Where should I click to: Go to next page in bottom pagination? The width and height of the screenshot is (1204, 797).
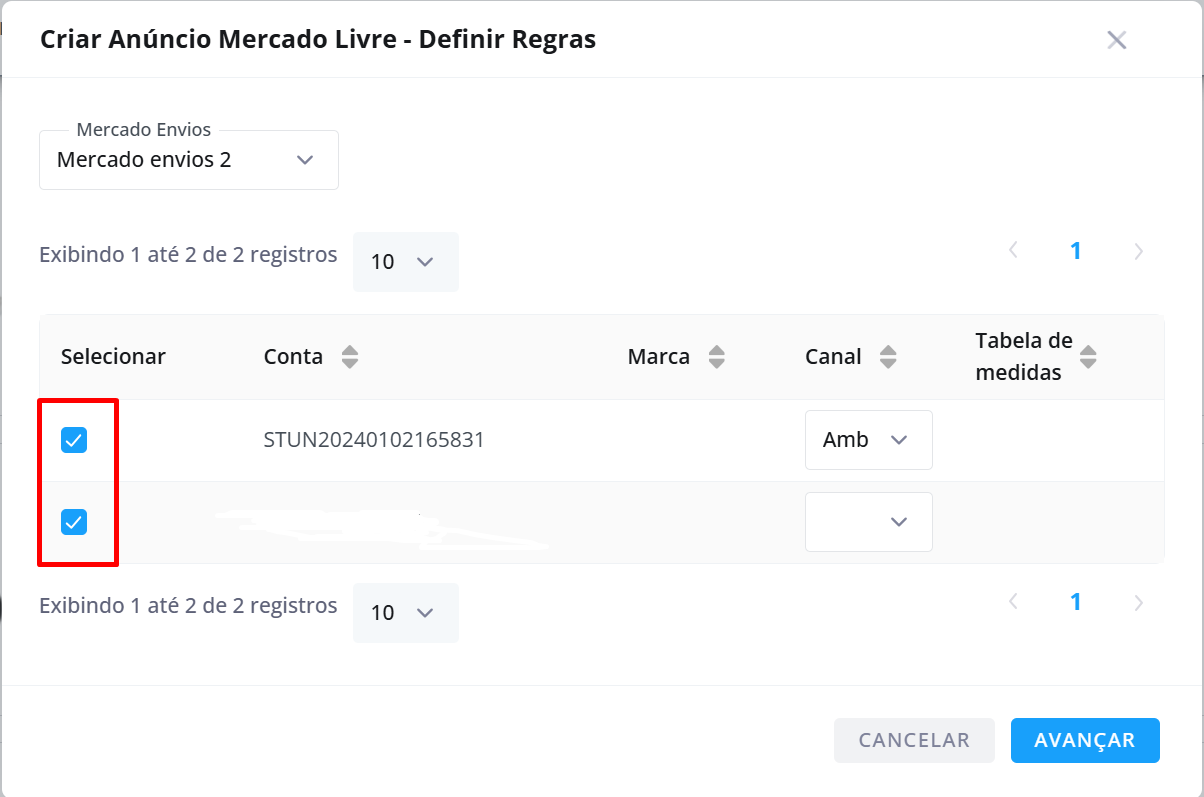pyautogui.click(x=1138, y=602)
